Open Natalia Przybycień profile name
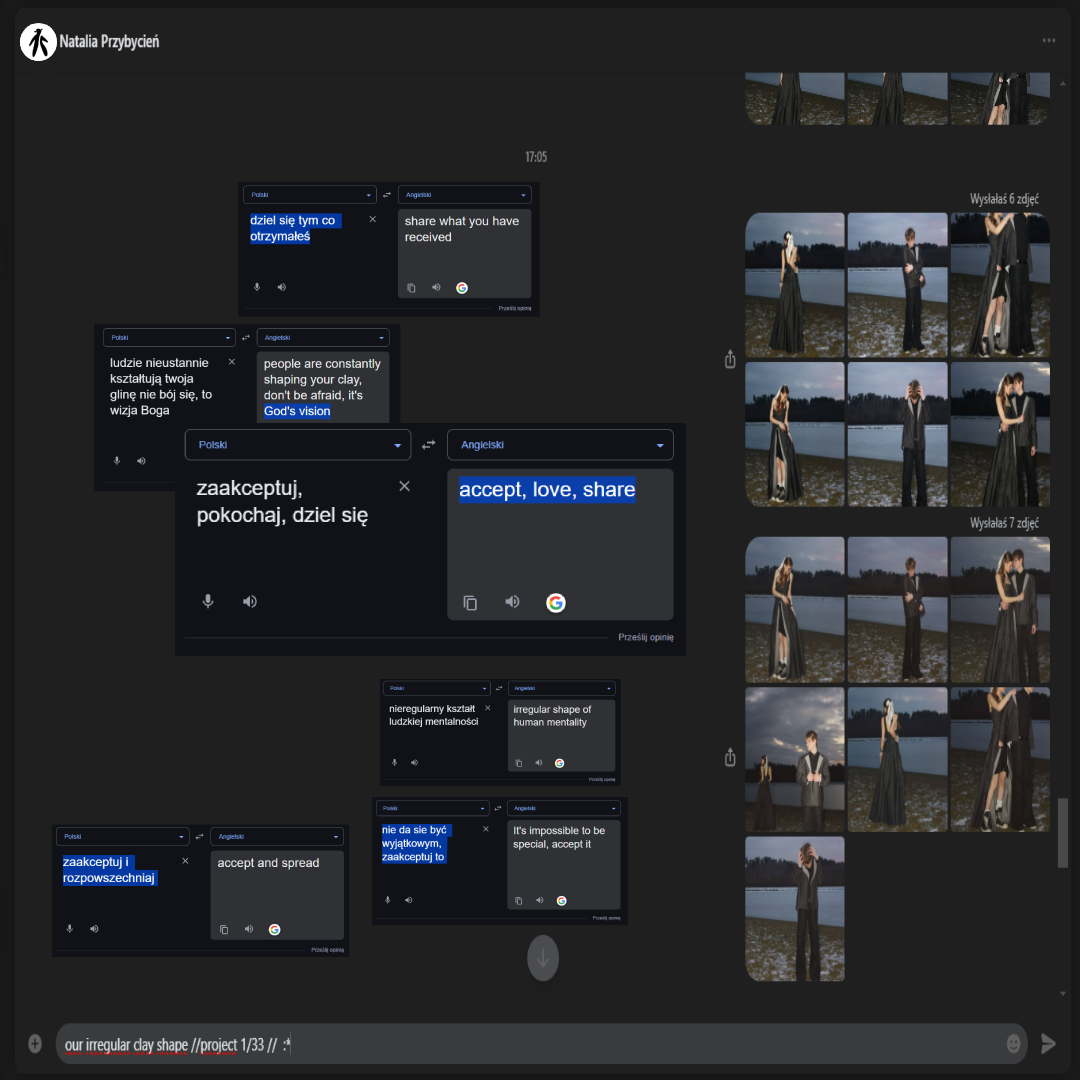This screenshot has width=1080, height=1080. (109, 42)
